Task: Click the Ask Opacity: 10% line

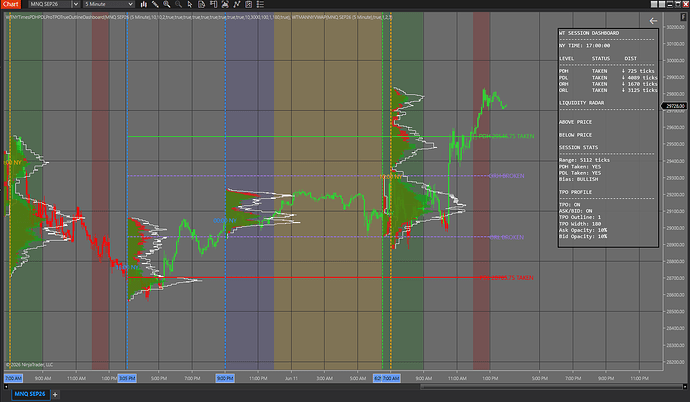Action: tap(583, 230)
